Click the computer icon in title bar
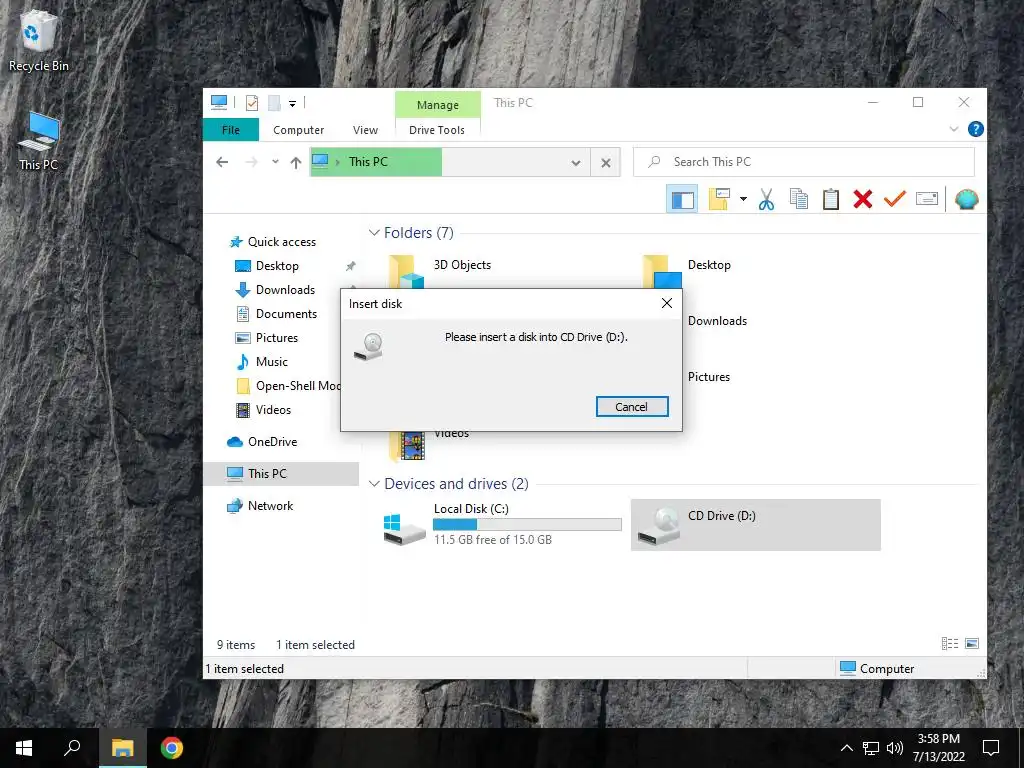The height and width of the screenshot is (768, 1024). [219, 103]
